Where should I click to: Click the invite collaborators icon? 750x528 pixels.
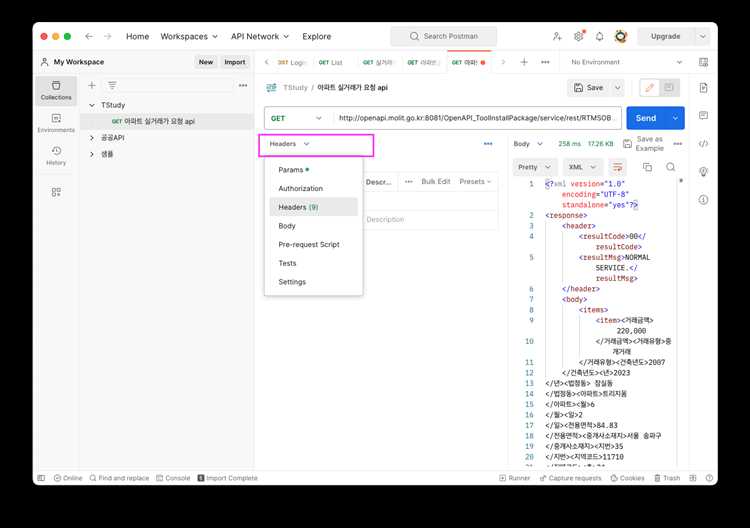[557, 36]
